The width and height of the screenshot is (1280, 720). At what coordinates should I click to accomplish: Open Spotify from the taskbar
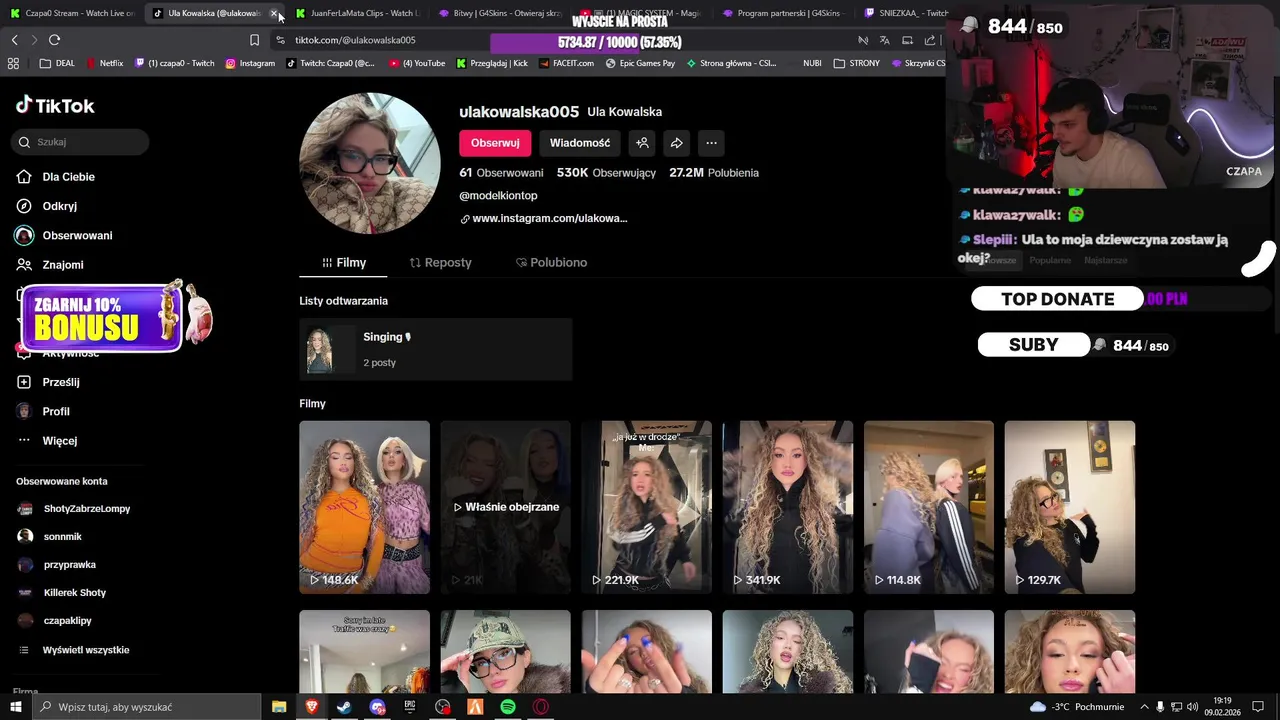(x=508, y=707)
